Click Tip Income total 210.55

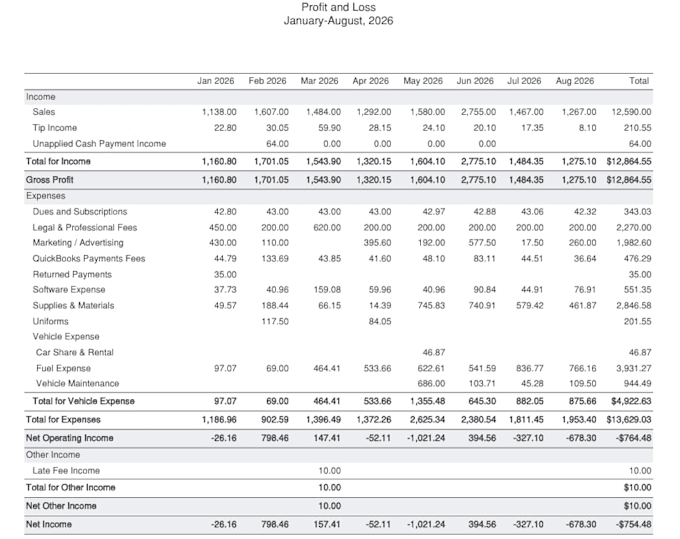tap(638, 128)
